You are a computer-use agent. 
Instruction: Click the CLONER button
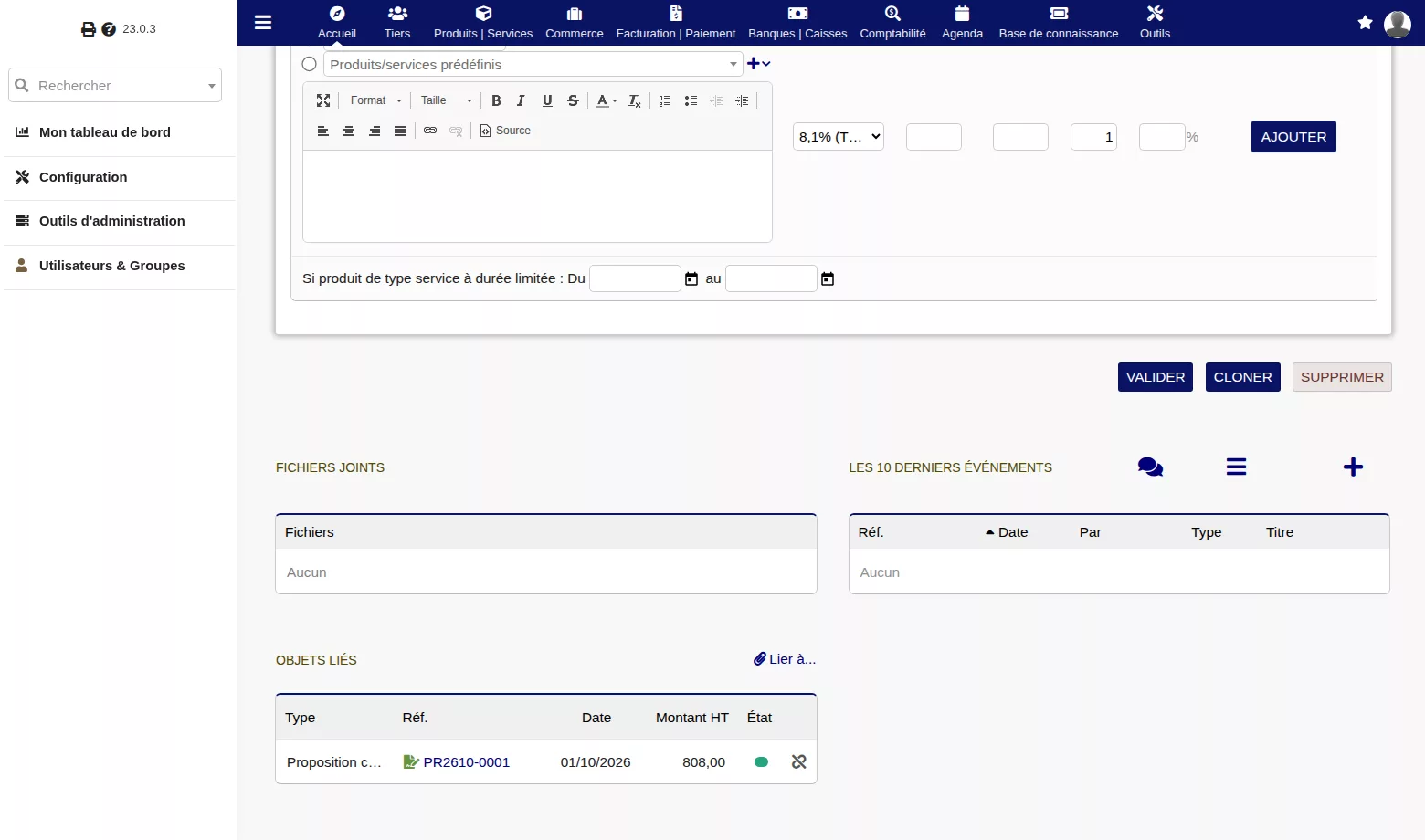1242,377
